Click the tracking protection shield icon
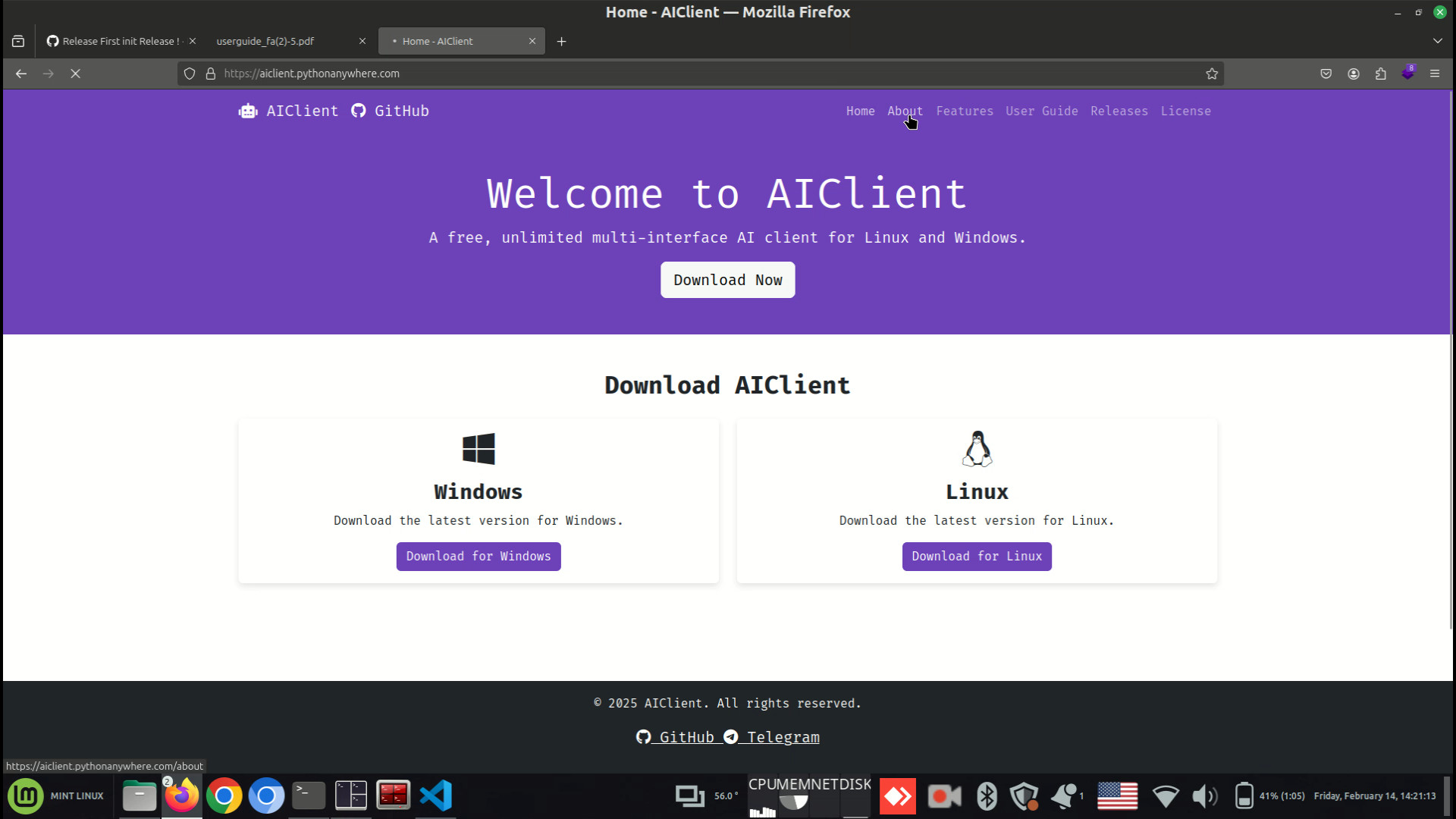The width and height of the screenshot is (1456, 819). (x=190, y=74)
